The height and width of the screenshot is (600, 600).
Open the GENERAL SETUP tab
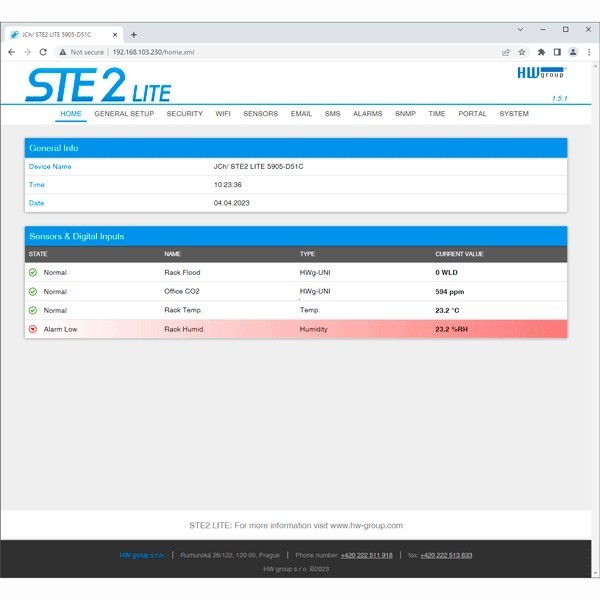coord(124,114)
